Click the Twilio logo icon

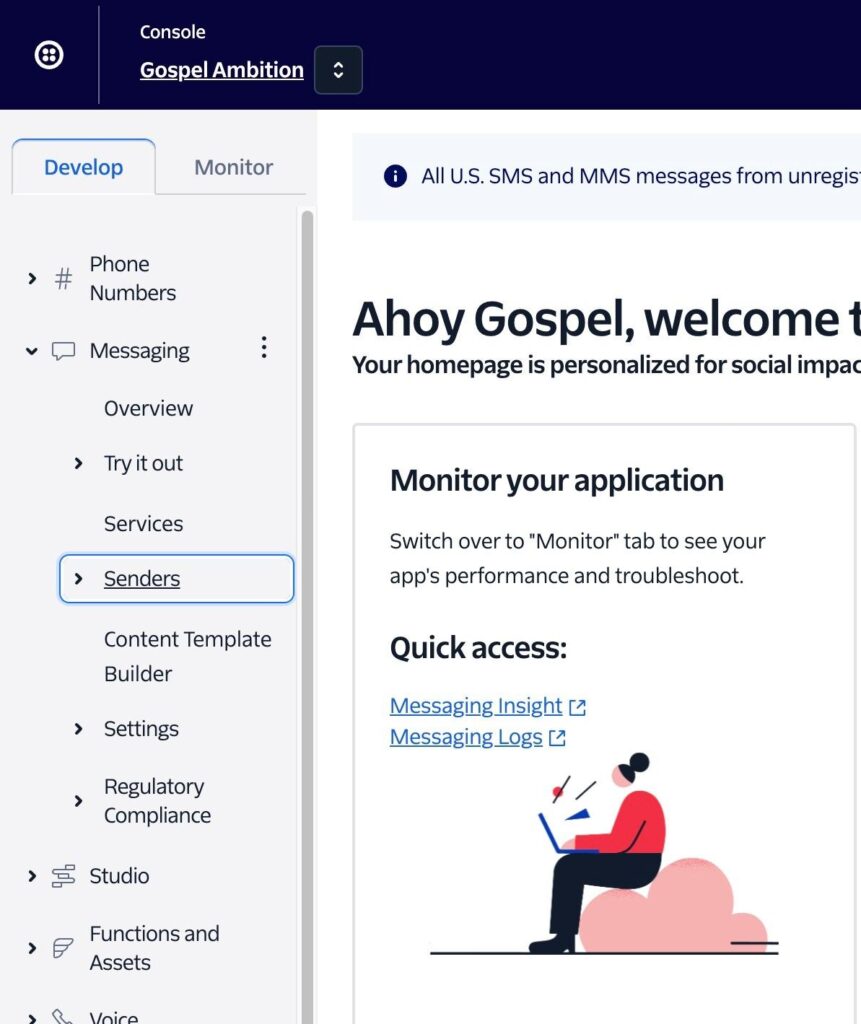(x=49, y=55)
